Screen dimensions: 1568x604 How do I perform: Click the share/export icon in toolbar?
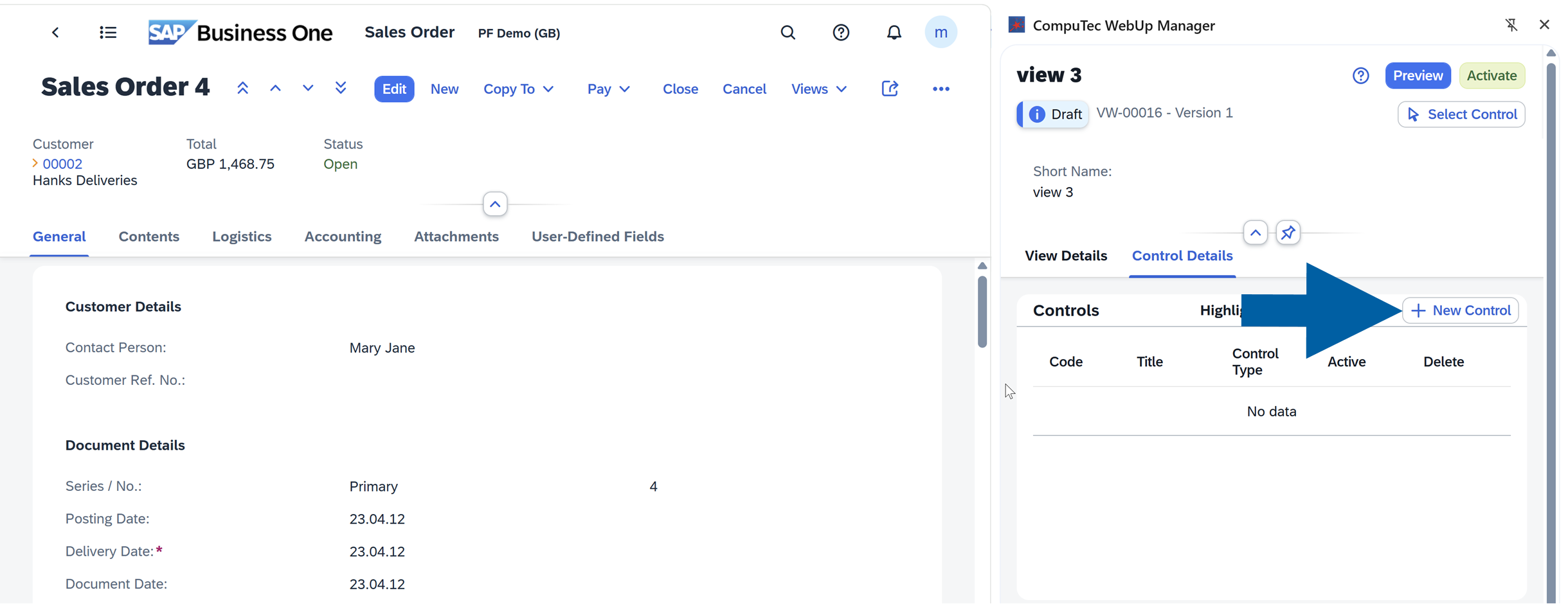click(890, 88)
